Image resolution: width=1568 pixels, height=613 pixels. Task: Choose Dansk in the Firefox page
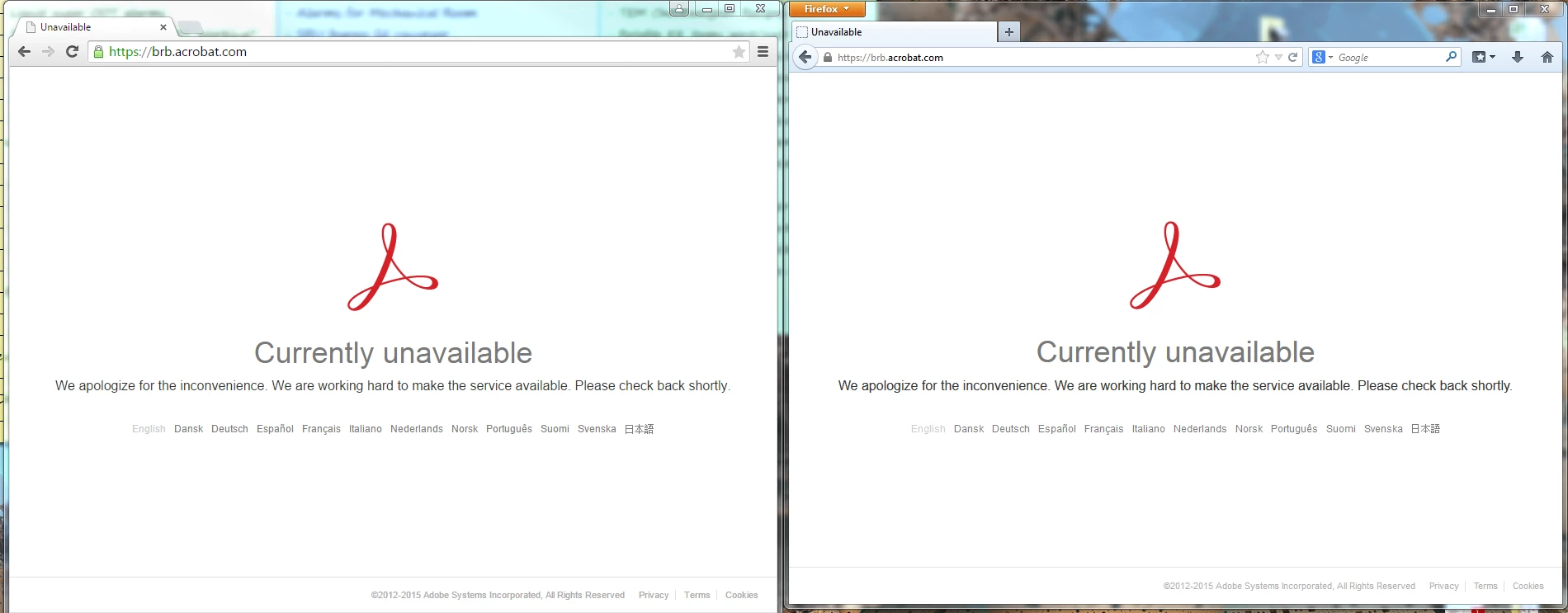click(969, 429)
